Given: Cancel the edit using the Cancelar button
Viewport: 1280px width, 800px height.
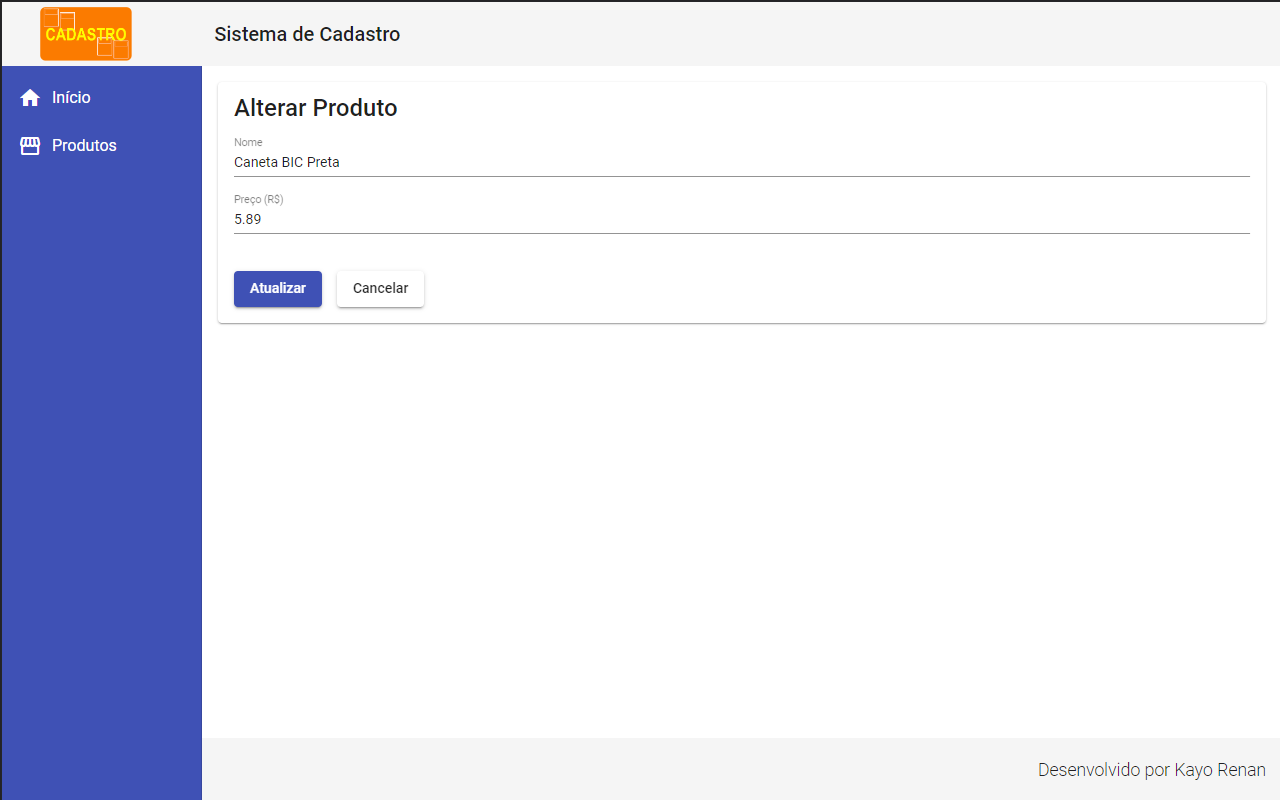Looking at the screenshot, I should point(380,288).
